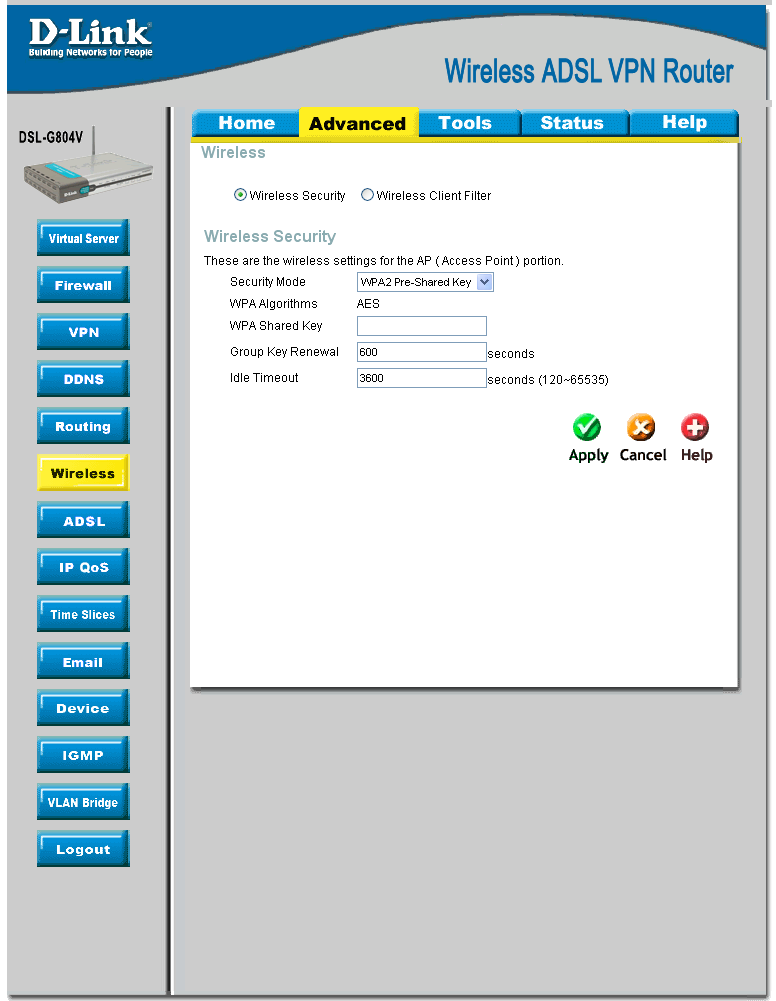Click the 'seconds (120~65535)' hint text
The image size is (776, 1001).
tap(548, 380)
